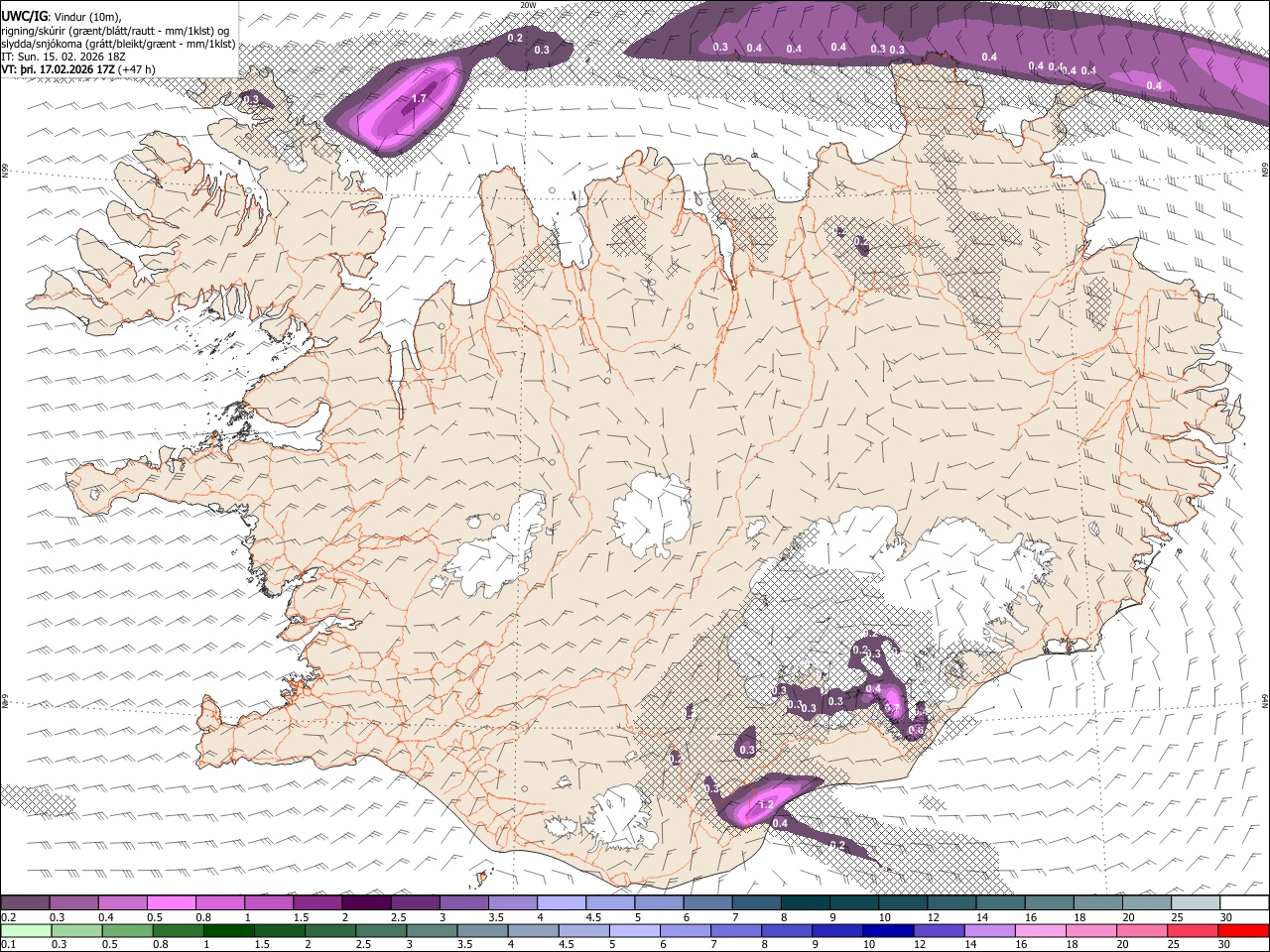Click the 'VT: þri. 17.02.2026 17Z' valid-time text
This screenshot has height=952, width=1270.
58,69
